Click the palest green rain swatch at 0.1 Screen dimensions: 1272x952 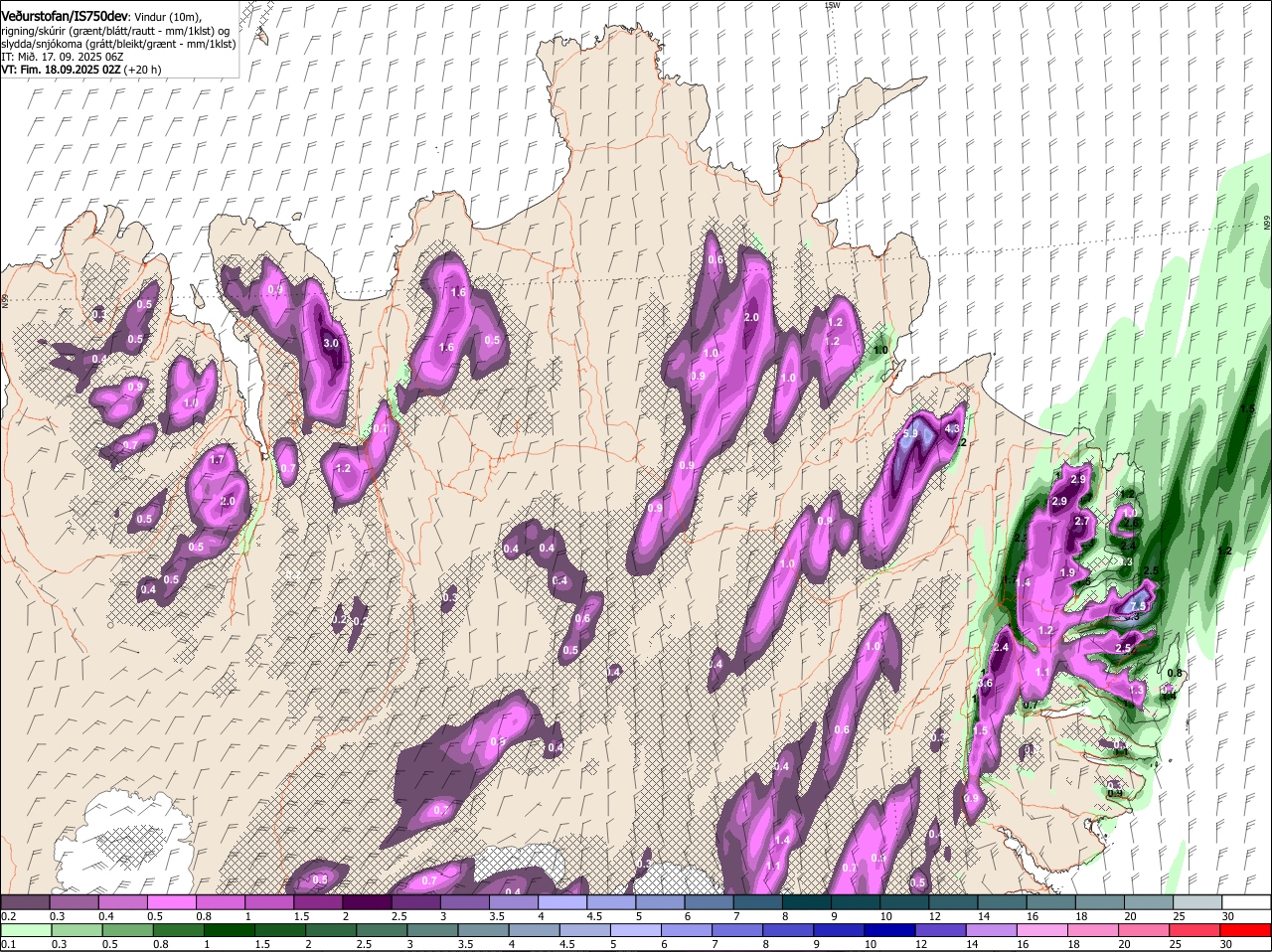pyautogui.click(x=25, y=930)
